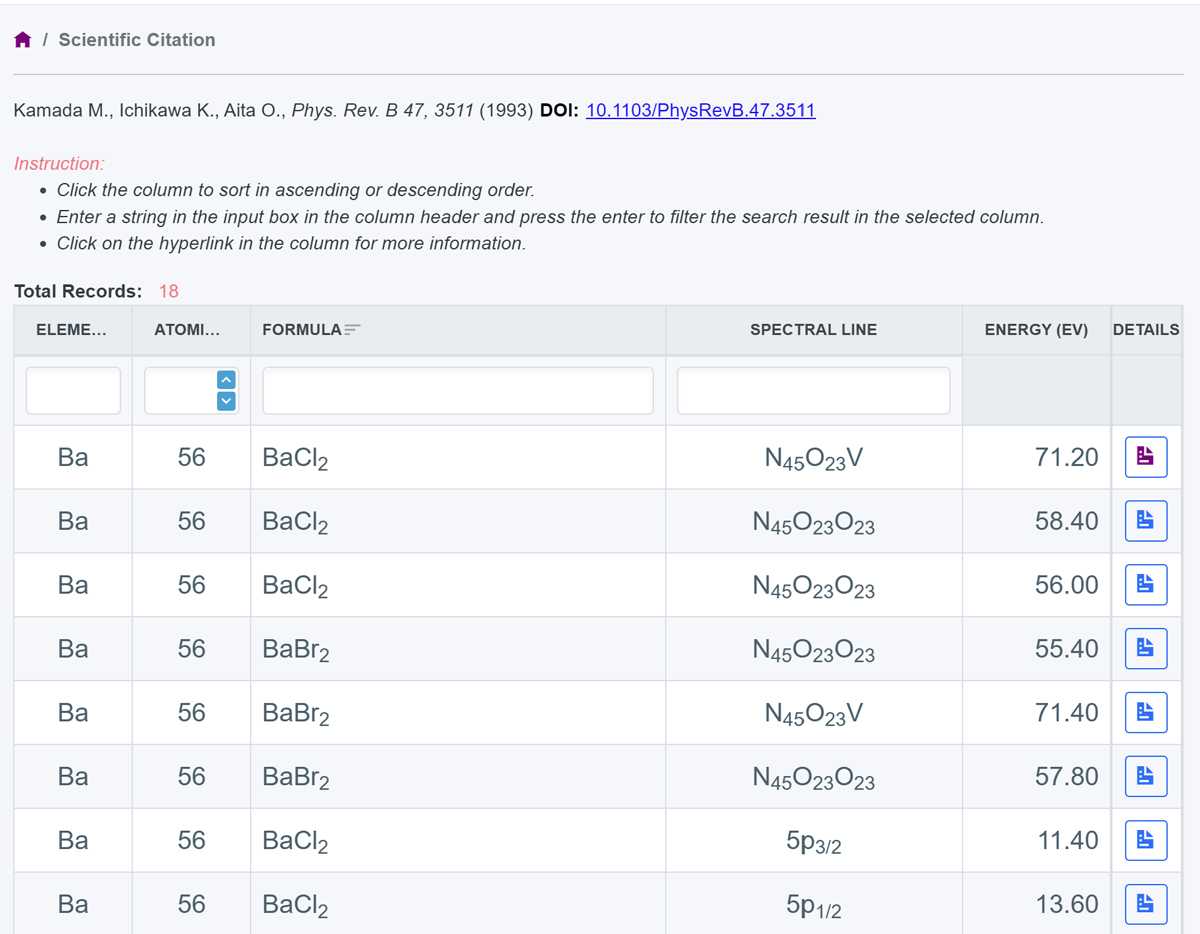Screen dimensions: 1200x934
Task: Go to the home page icon
Action: click(23, 40)
